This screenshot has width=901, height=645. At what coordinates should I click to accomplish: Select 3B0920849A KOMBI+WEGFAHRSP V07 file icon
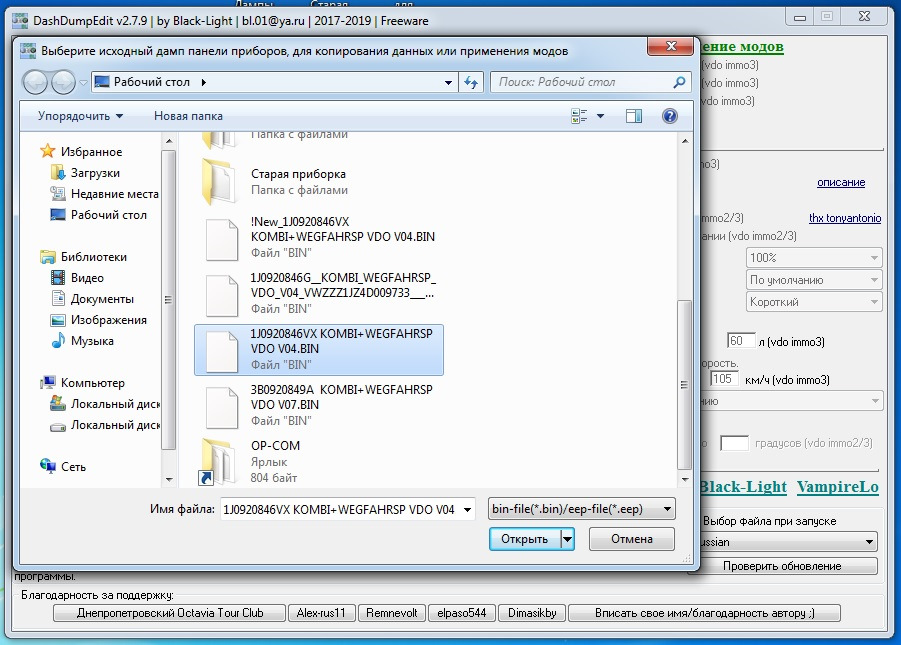[x=222, y=408]
